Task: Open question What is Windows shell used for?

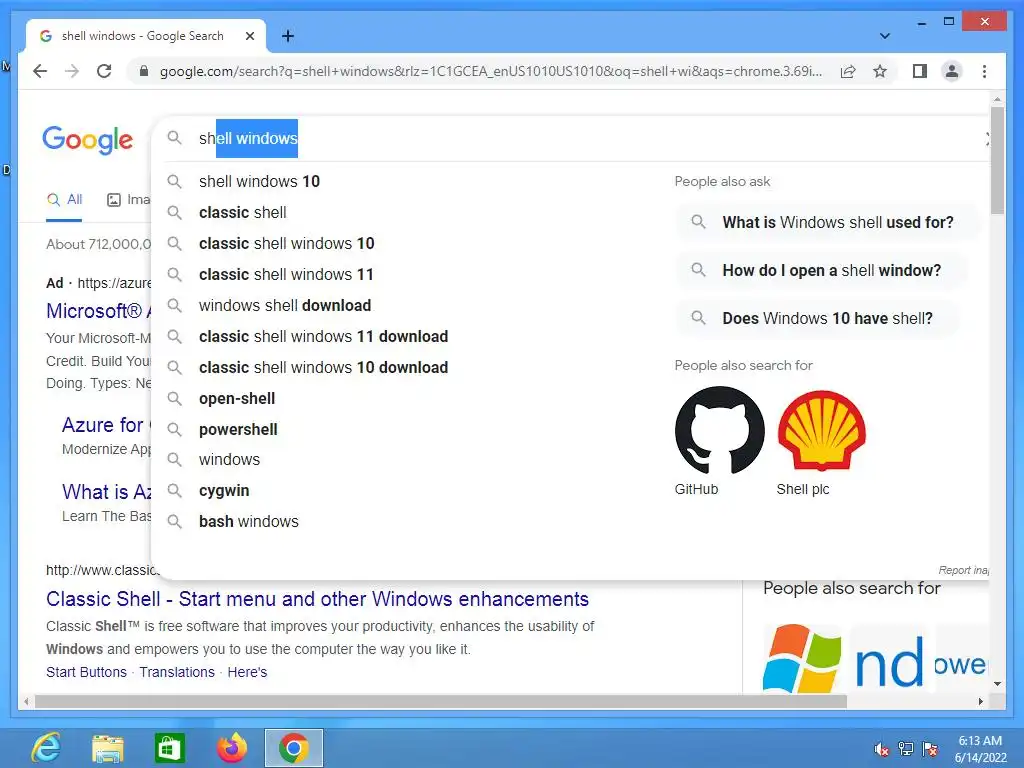Action: click(827, 222)
